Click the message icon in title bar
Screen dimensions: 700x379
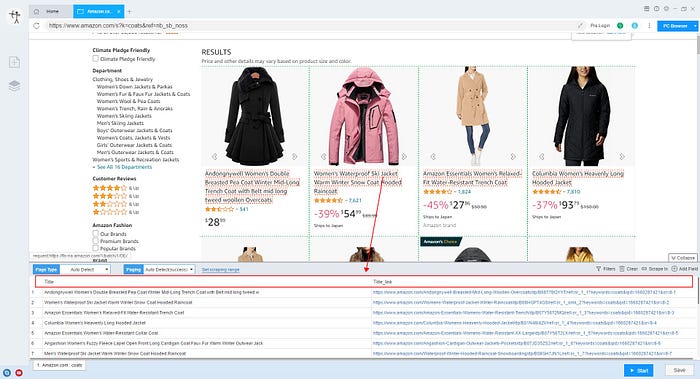pos(656,8)
